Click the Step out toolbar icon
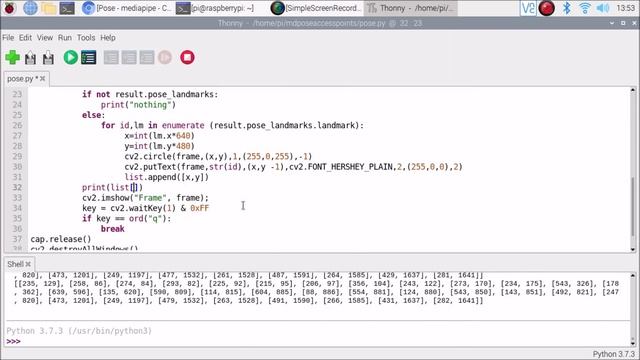The image size is (640, 360). click(x=147, y=58)
